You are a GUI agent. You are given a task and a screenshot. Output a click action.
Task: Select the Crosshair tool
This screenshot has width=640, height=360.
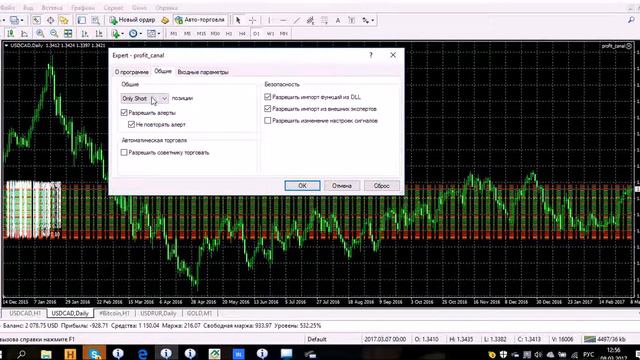(x=252, y=20)
